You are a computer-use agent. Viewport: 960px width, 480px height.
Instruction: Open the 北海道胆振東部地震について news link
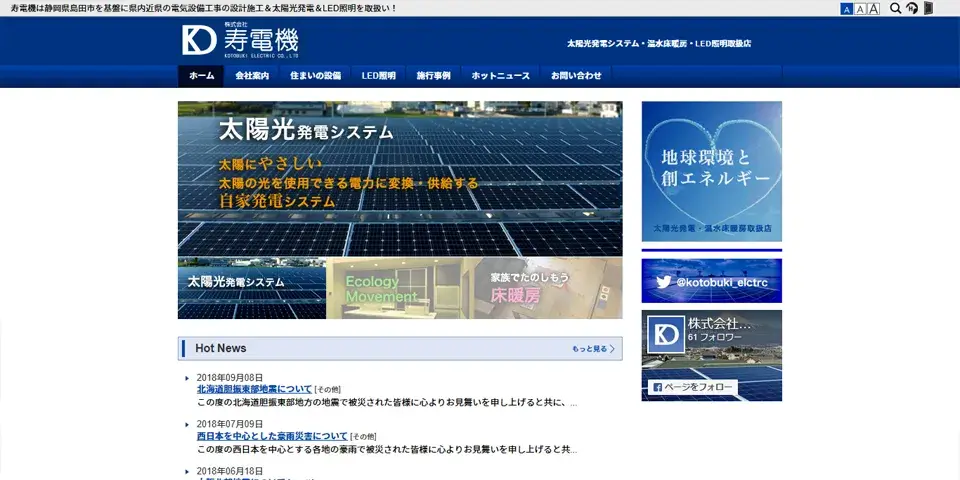click(x=254, y=389)
